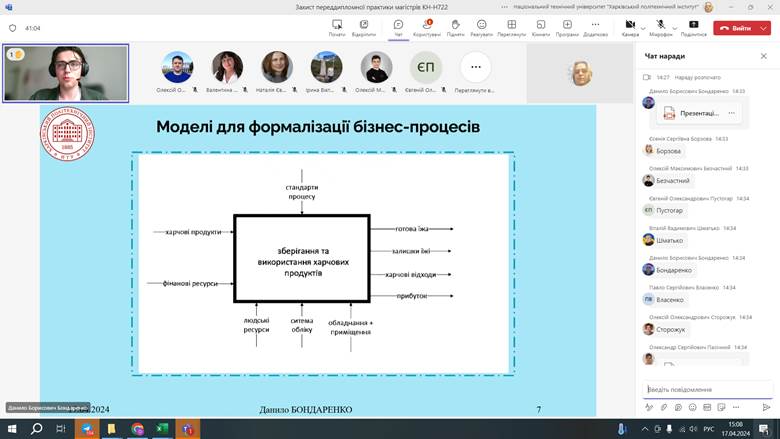
Task: Select the ЄП participant avatar
Action: 425,67
